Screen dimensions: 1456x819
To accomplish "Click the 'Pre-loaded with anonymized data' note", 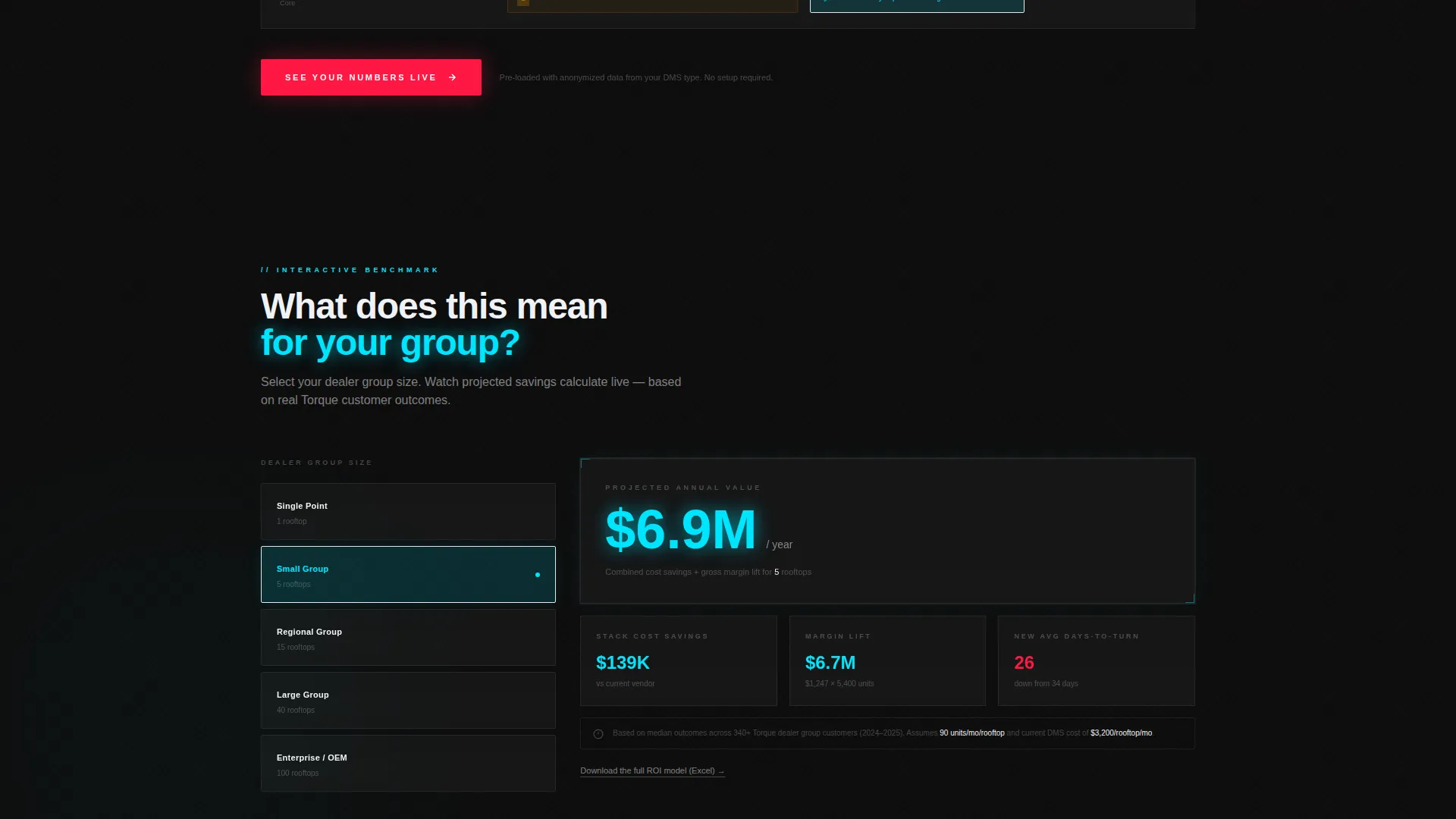I will (635, 77).
